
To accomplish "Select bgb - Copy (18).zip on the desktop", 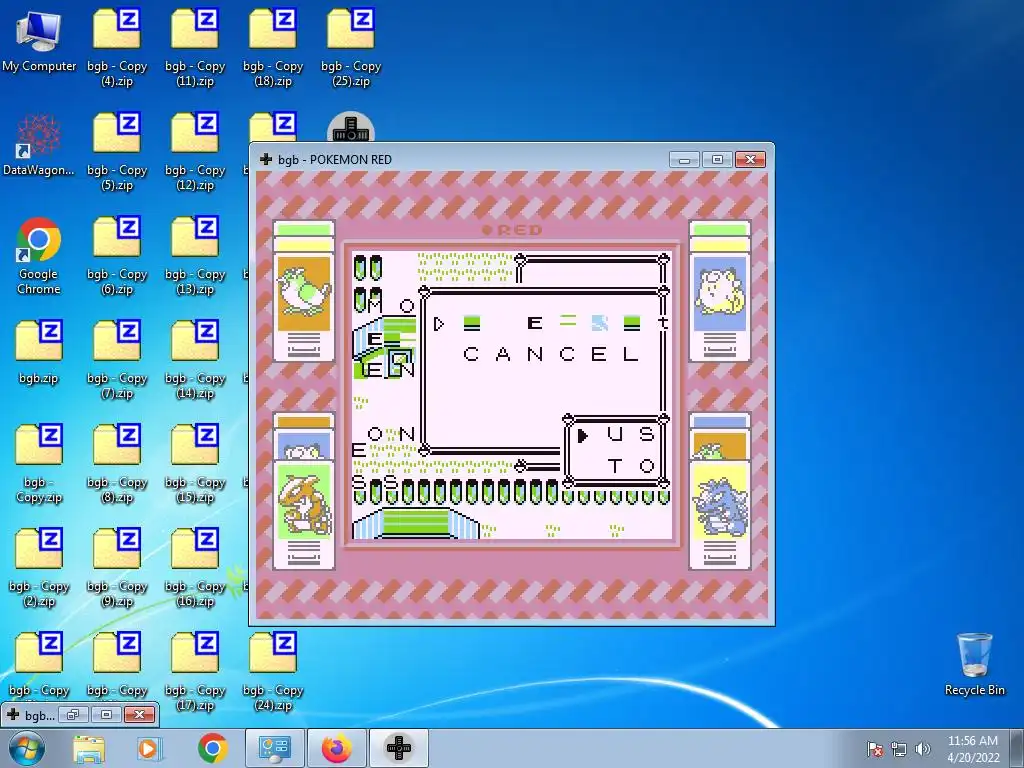I will pos(273,47).
